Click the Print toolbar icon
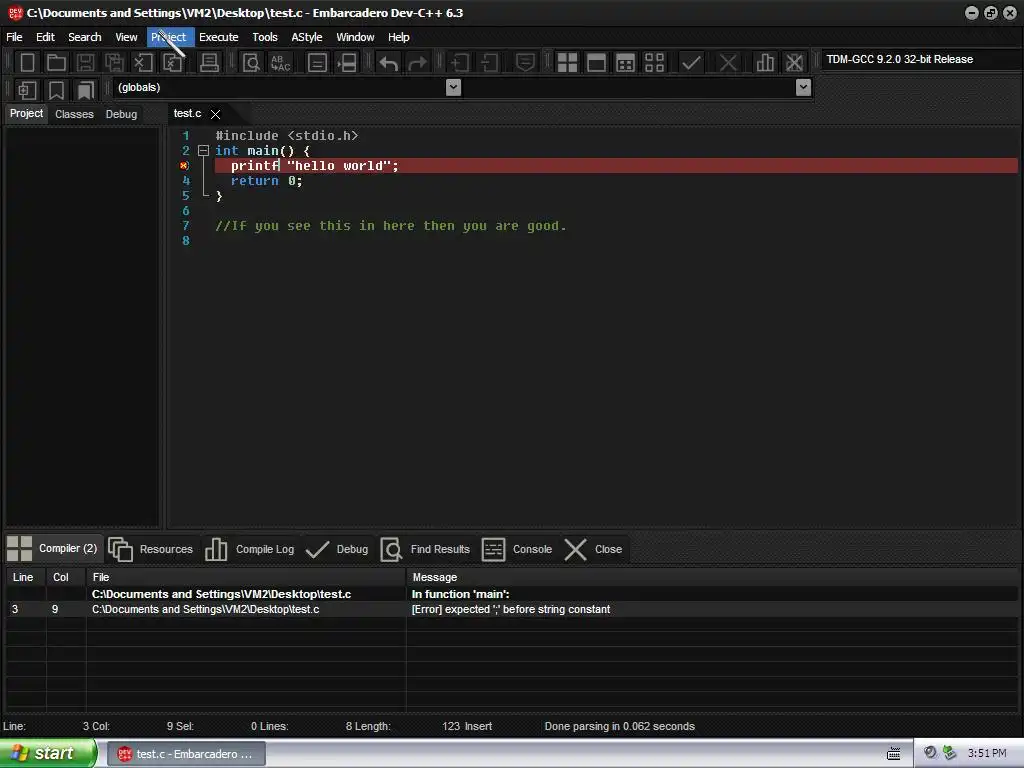Image resolution: width=1024 pixels, height=768 pixels. tap(209, 63)
